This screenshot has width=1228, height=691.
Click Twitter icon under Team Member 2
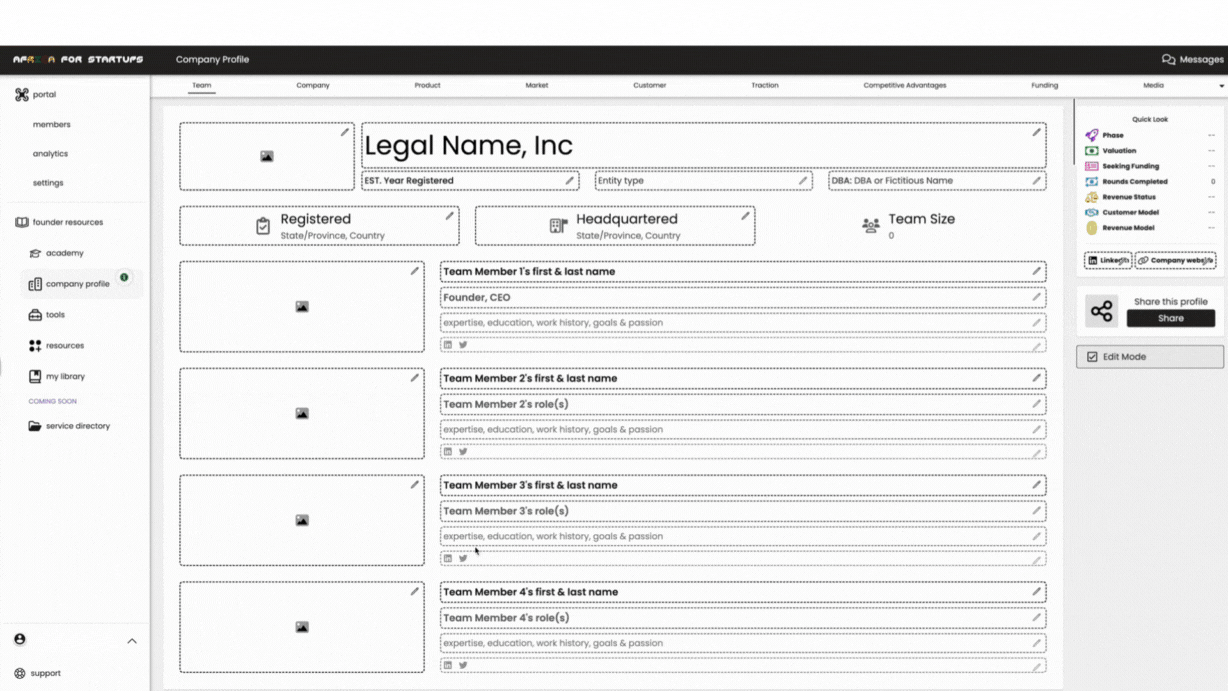coord(463,452)
